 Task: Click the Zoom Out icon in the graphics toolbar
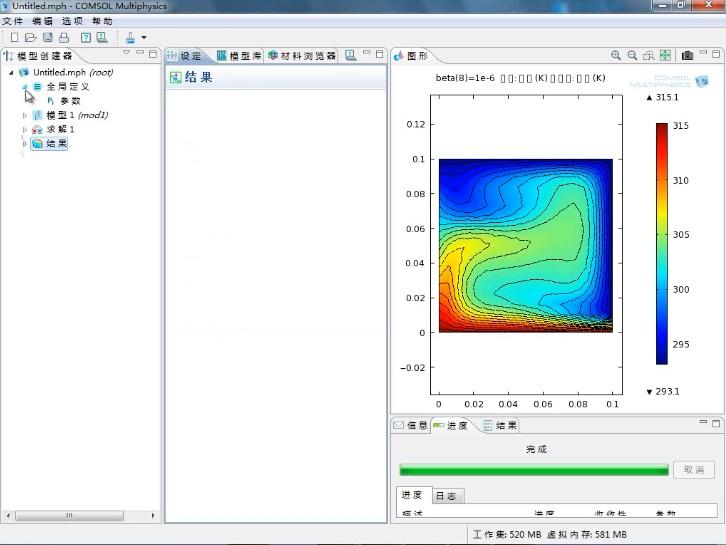[632, 56]
